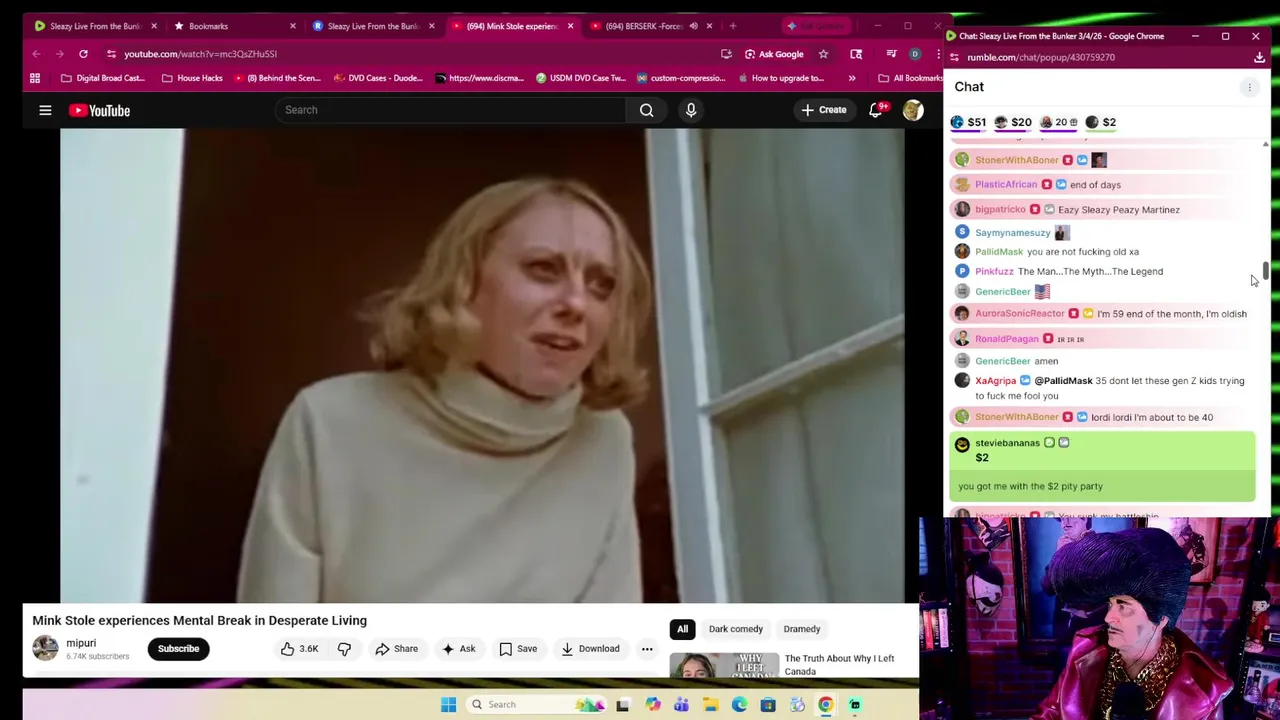Go to YouTube home via logo
1280x720 pixels.
[x=100, y=110]
